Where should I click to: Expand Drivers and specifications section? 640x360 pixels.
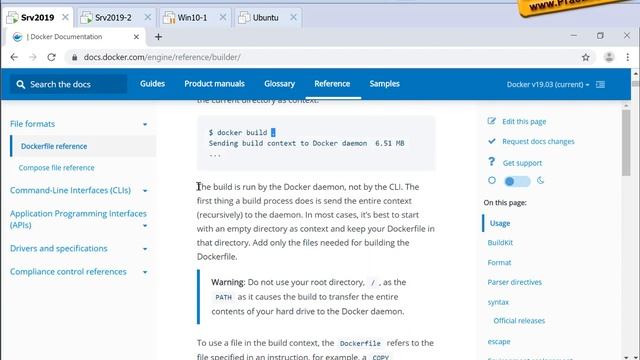click(x=145, y=249)
